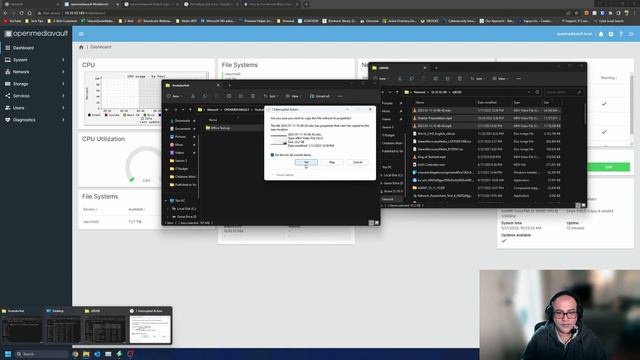640x360 pixels.
Task: Toggle the hamburger menu in blue header
Action: (x=81, y=34)
